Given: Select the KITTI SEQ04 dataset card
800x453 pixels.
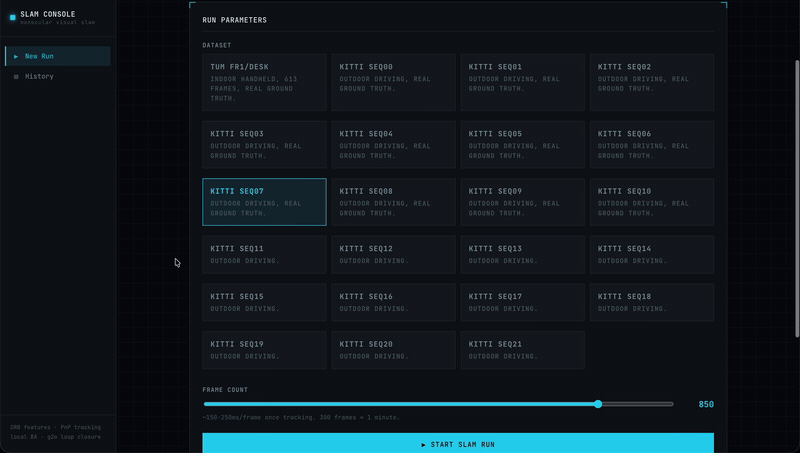Looking at the screenshot, I should coord(393,145).
